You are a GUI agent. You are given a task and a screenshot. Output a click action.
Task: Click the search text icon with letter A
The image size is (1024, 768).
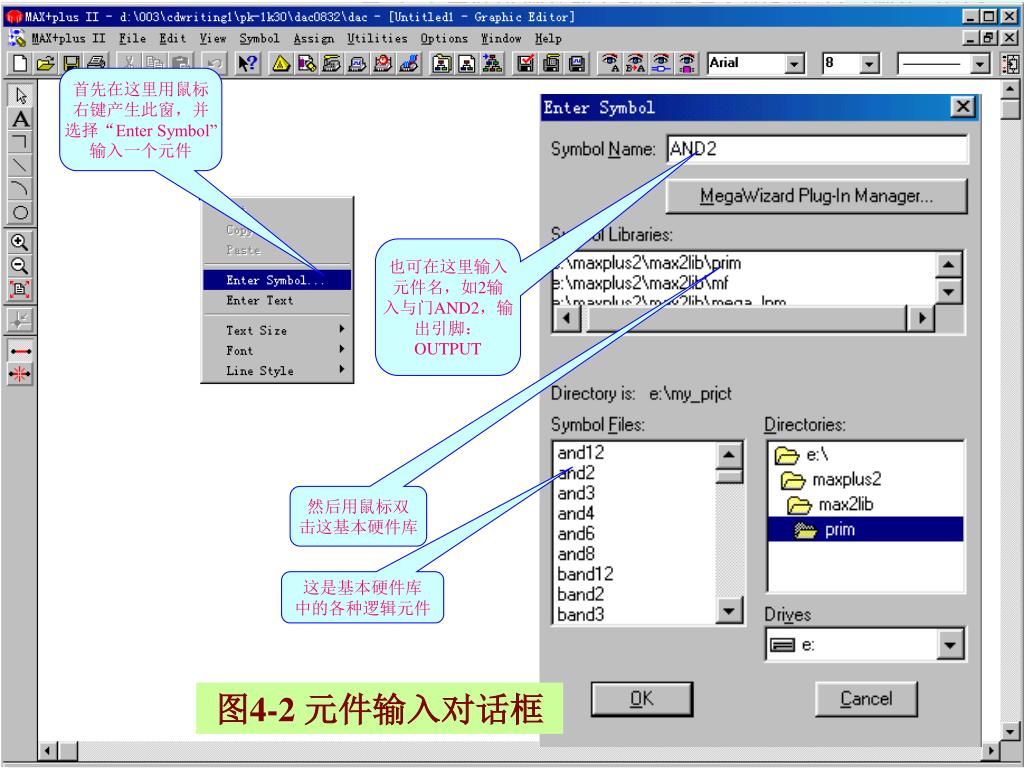coord(610,63)
